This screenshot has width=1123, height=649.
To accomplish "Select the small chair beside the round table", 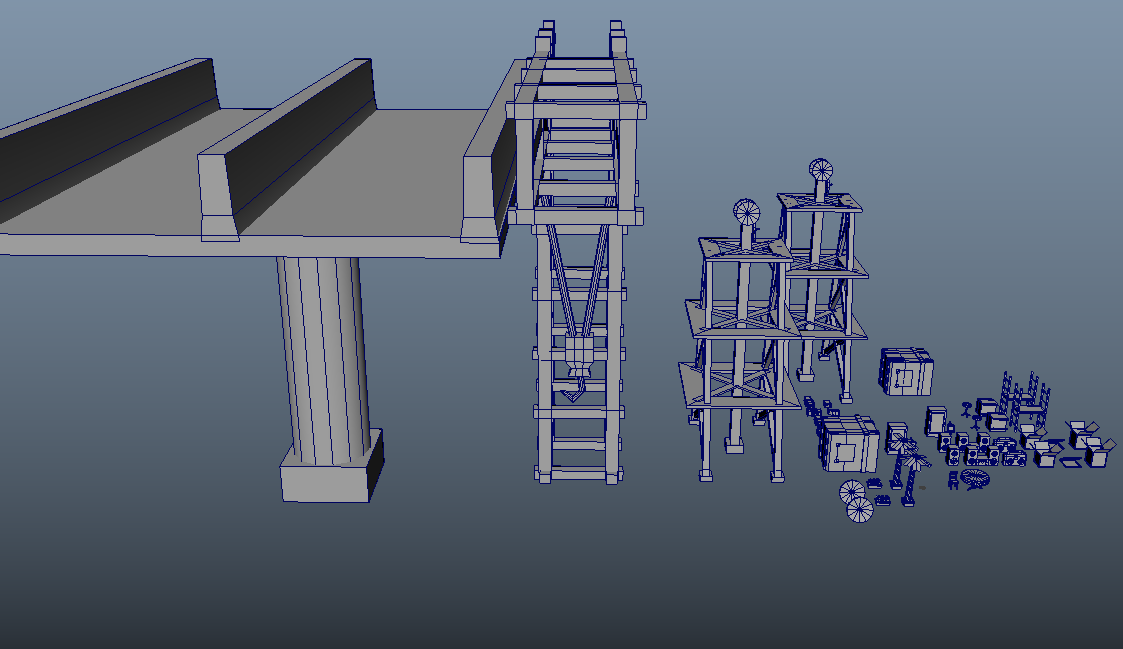I will click(x=953, y=480).
